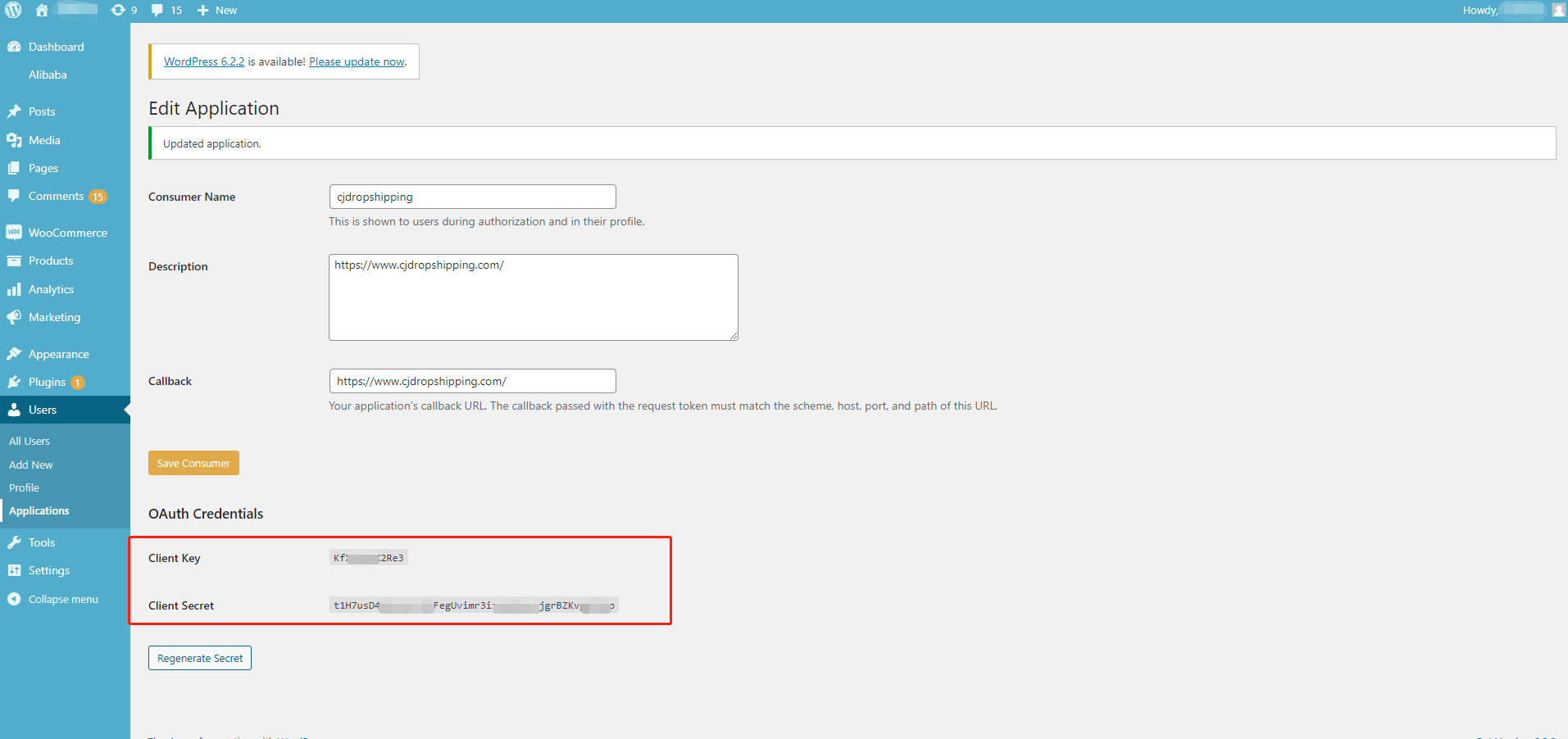The height and width of the screenshot is (739, 1568).
Task: Open the comments bubble icon in the admin bar
Action: coord(157,10)
